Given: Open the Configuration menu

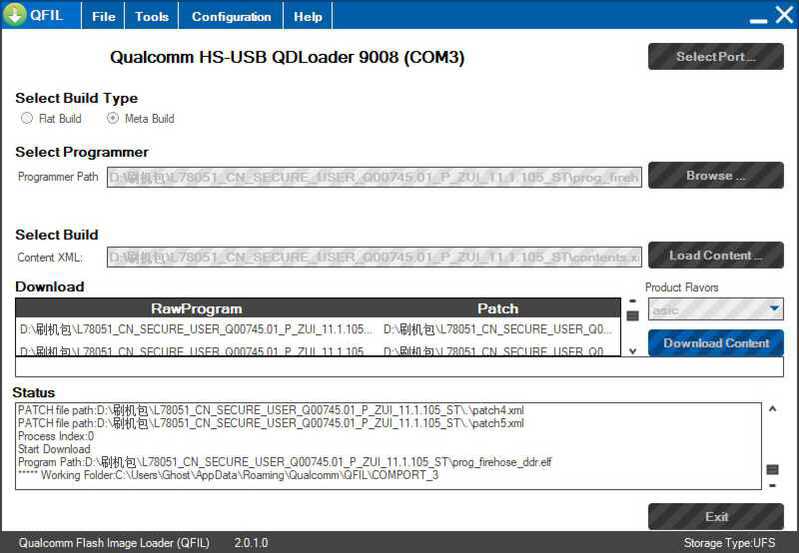Looking at the screenshot, I should (231, 16).
